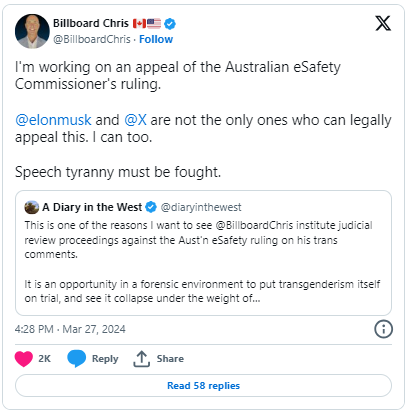Open Billboard Chris profile picture
The height and width of the screenshot is (412, 410).
[x=32, y=31]
